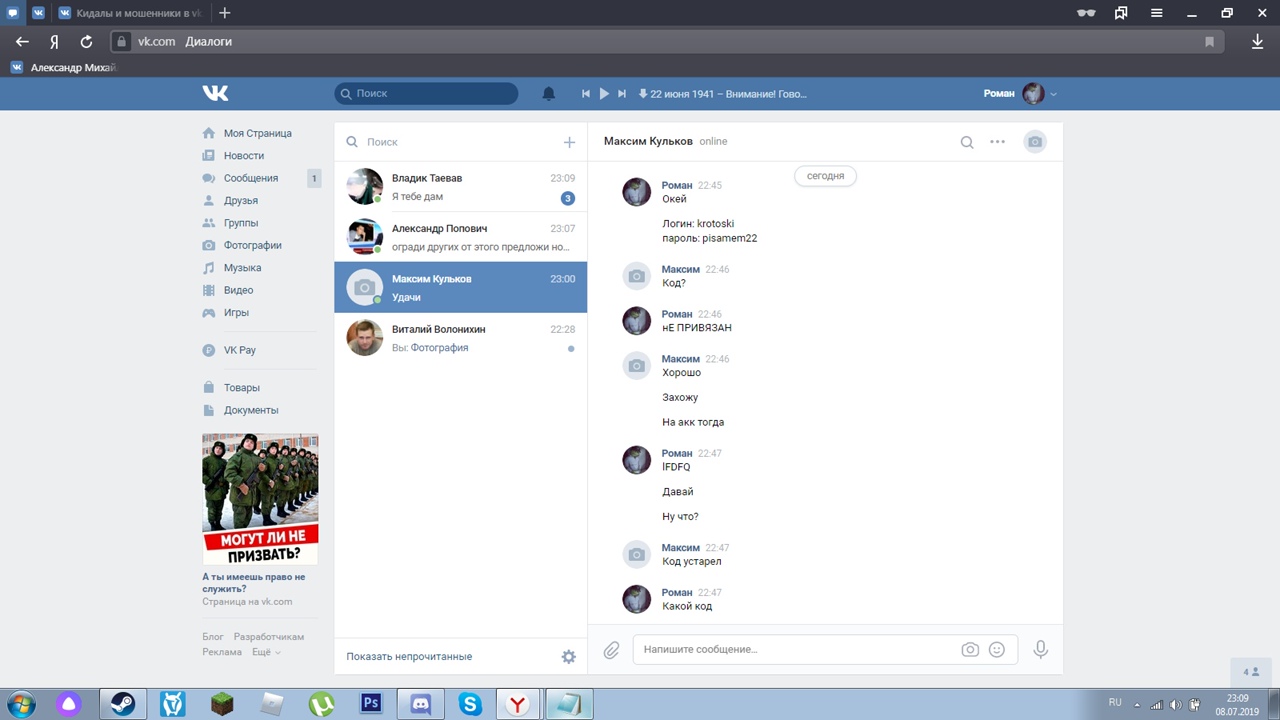The height and width of the screenshot is (720, 1280).
Task: Open dialog settings gear icon
Action: click(568, 657)
